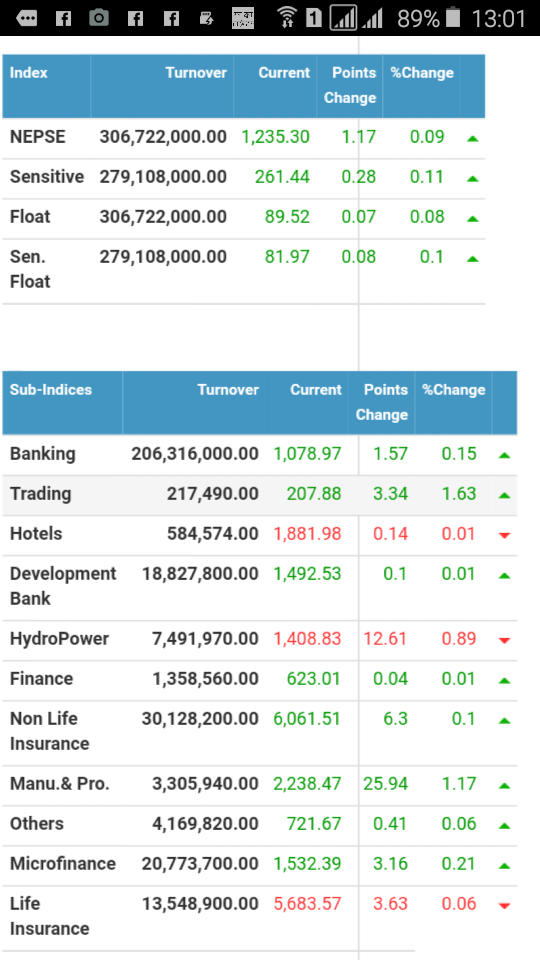The image size is (540, 960).
Task: Click the Microfinance sub-index name
Action: pyautogui.click(x=62, y=864)
